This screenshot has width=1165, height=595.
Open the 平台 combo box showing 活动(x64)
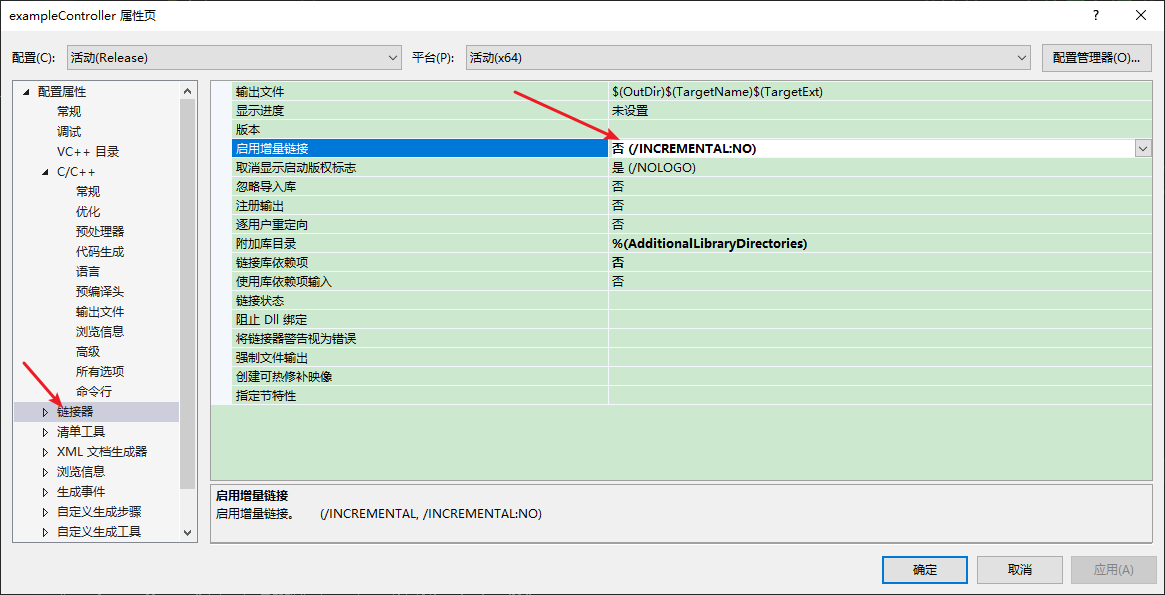point(1021,57)
